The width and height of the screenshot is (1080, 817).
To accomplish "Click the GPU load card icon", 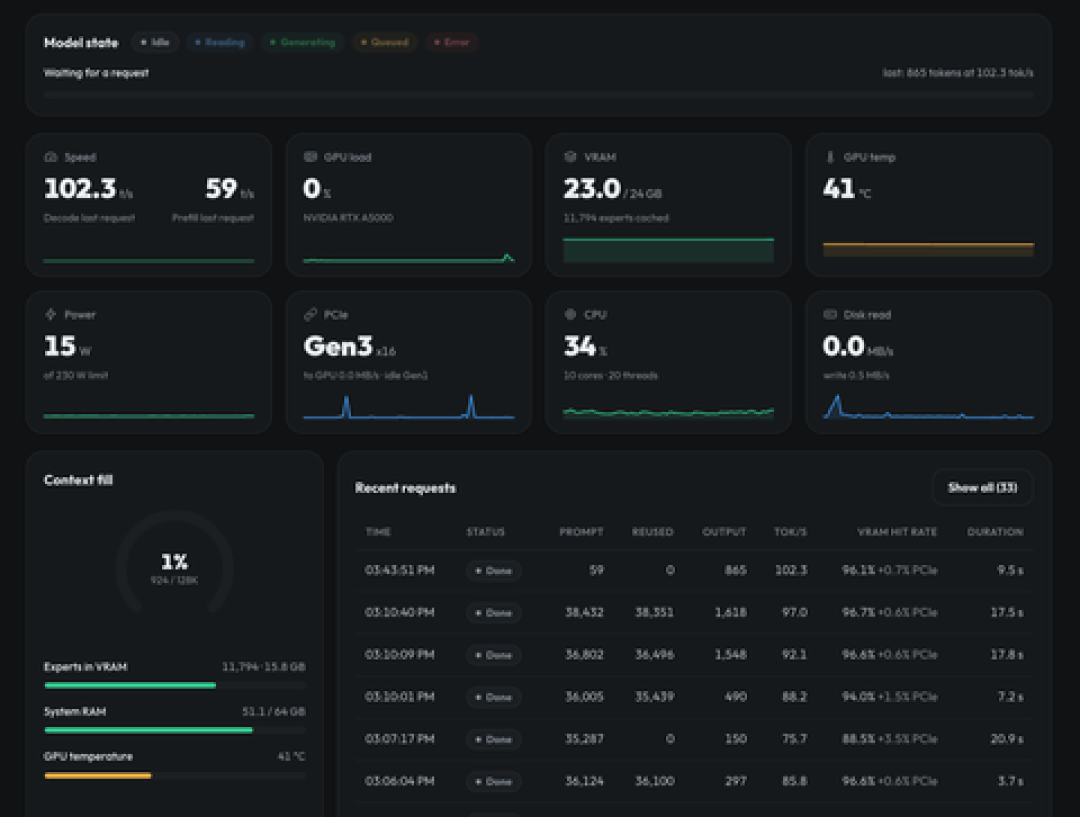I will coord(310,157).
